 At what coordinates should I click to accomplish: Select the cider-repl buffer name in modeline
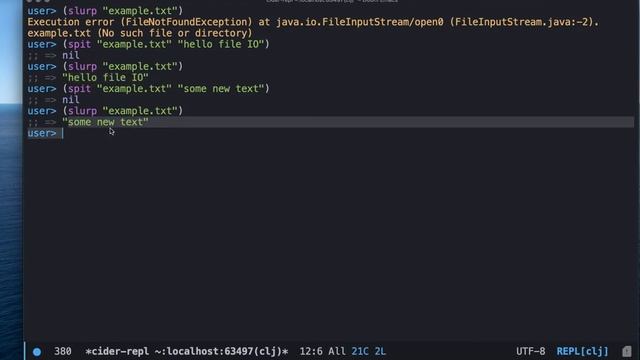point(187,351)
